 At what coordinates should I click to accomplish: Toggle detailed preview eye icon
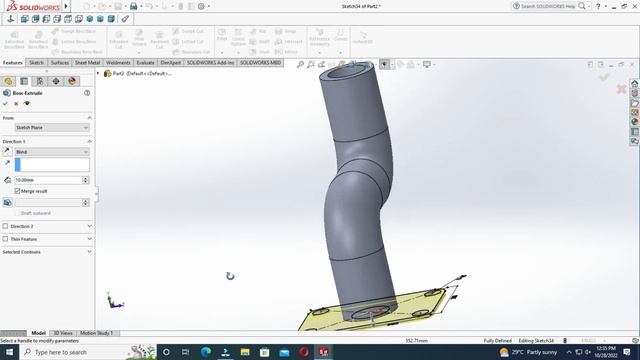click(x=27, y=104)
